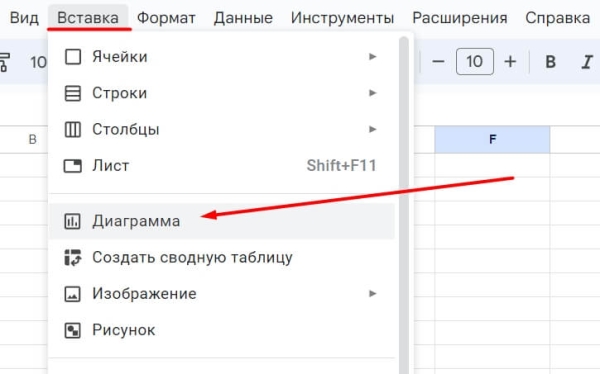The width and height of the screenshot is (600, 374).
Task: Click the Ячейки checkbox-shaped icon
Action: coord(73,57)
